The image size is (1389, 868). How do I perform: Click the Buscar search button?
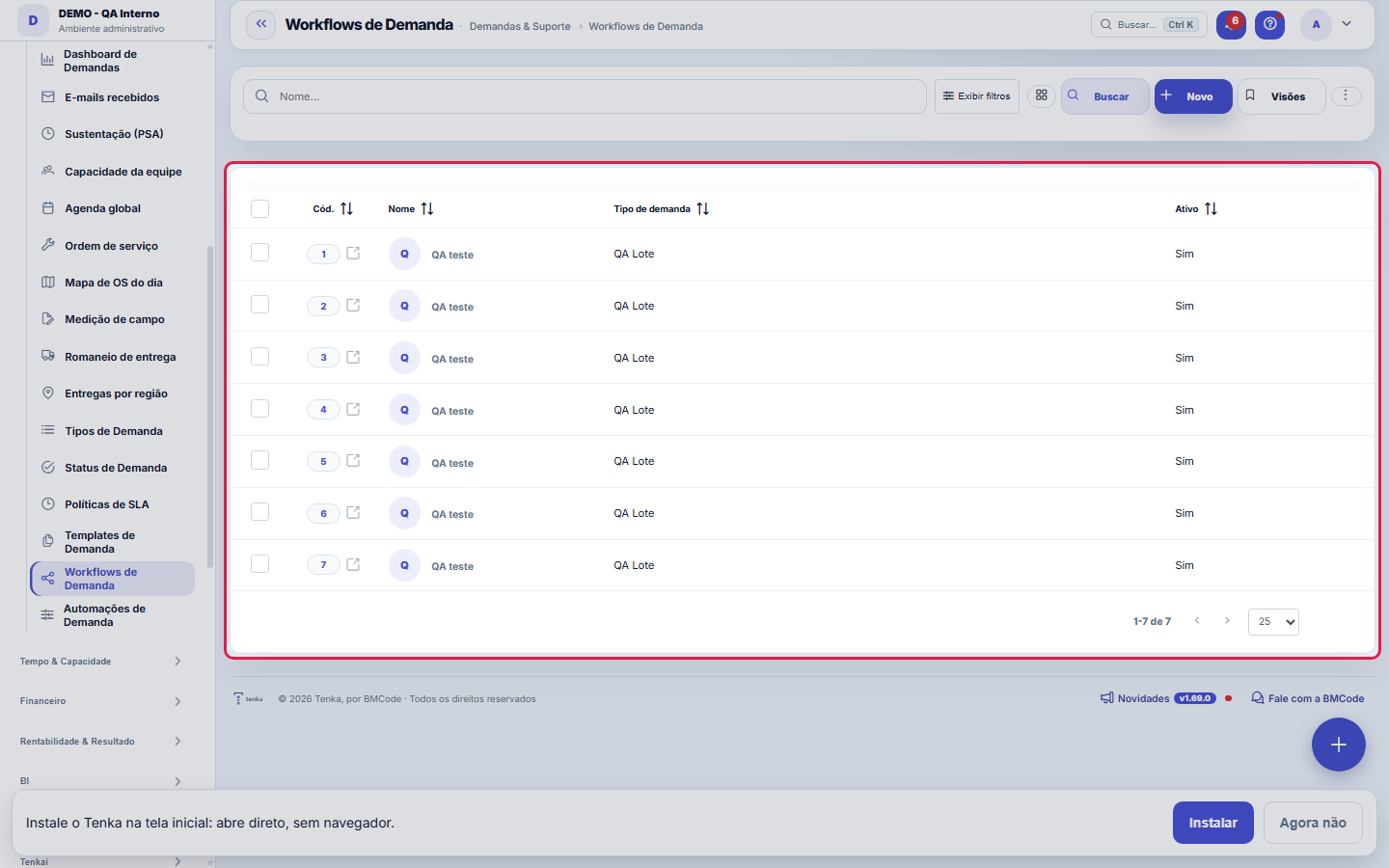pos(1104,96)
